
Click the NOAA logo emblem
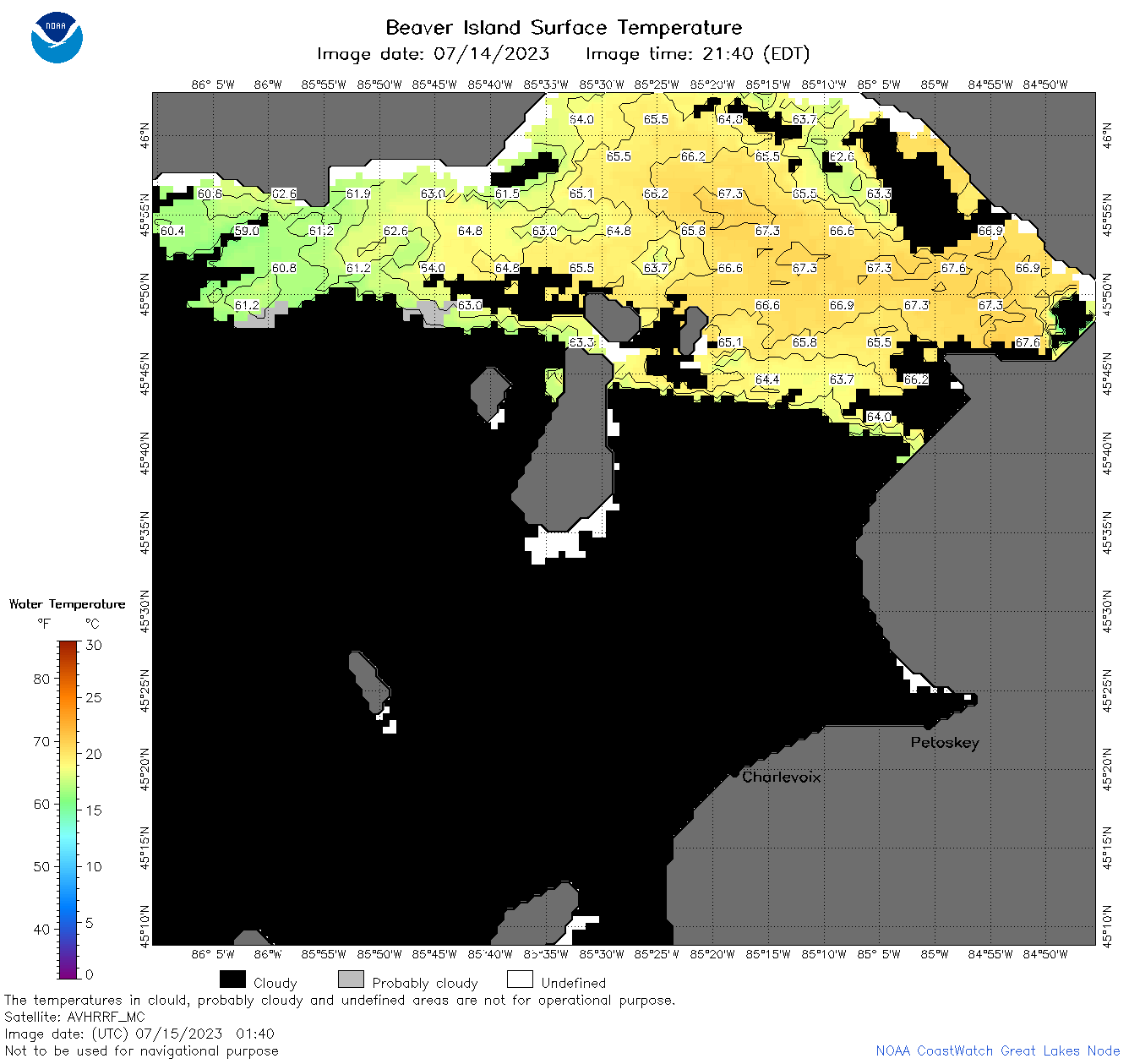(x=57, y=38)
